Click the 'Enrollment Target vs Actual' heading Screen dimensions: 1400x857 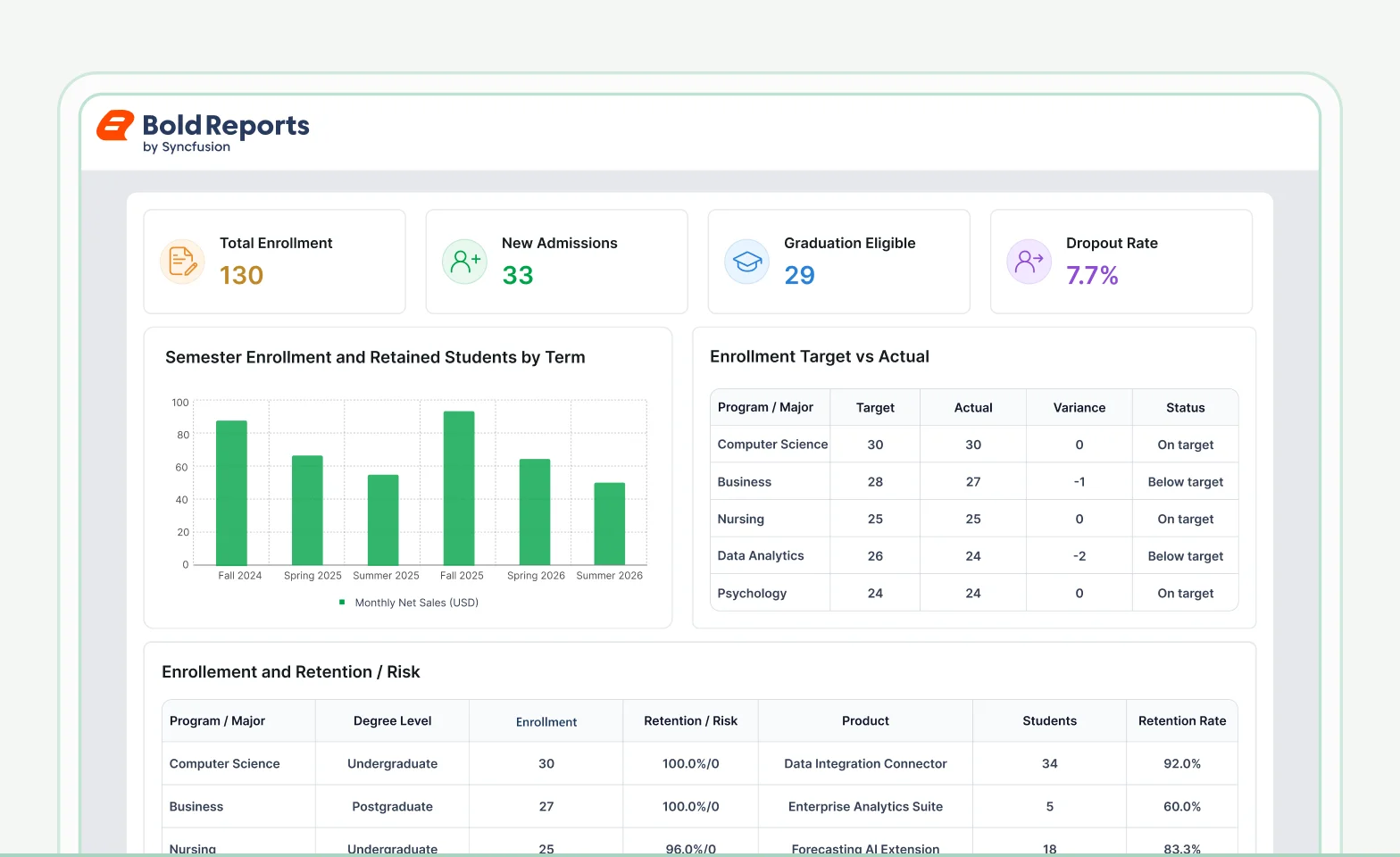tap(820, 356)
